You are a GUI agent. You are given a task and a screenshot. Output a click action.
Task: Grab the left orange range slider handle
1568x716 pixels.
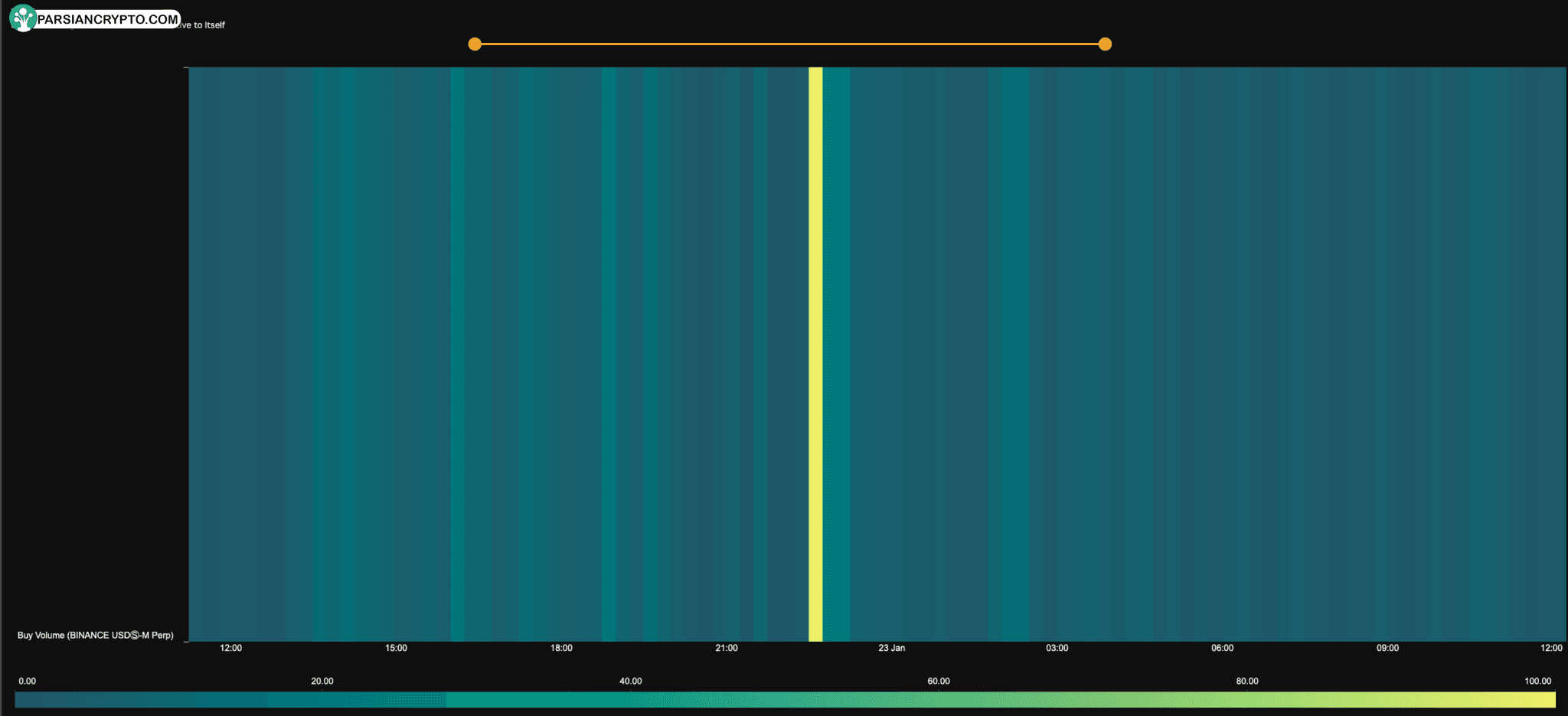coord(475,44)
